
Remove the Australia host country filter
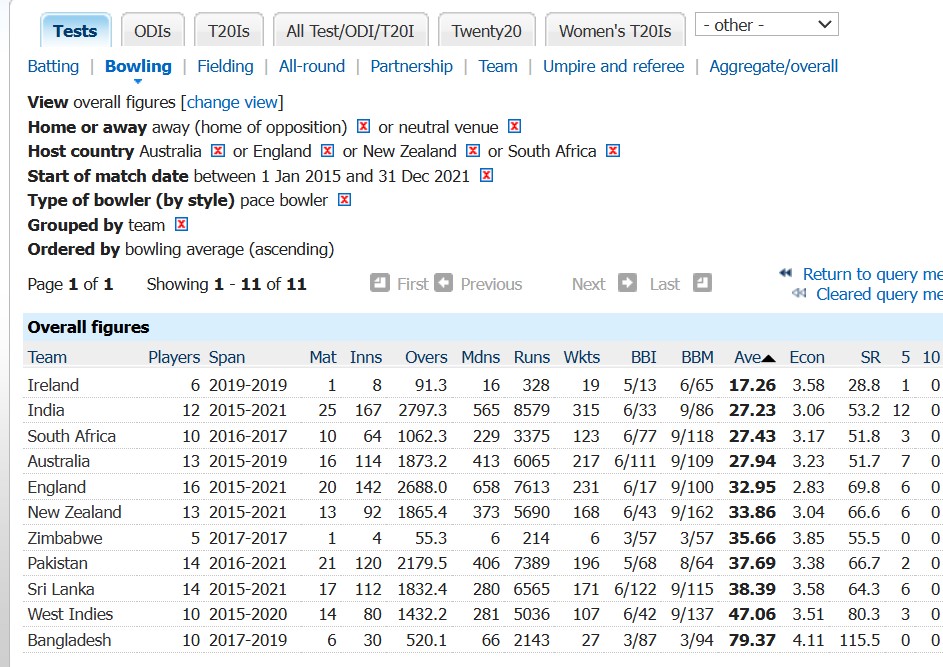(218, 151)
